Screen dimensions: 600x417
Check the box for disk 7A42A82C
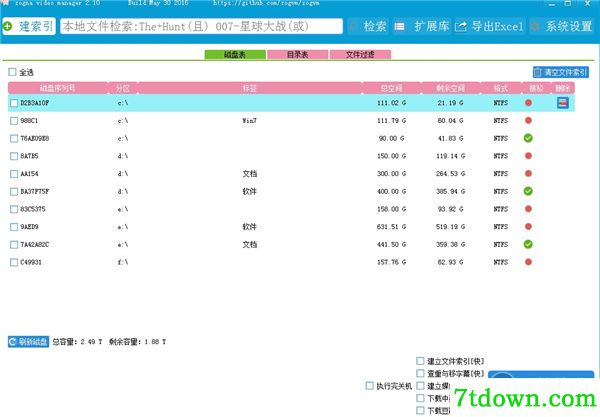[x=14, y=244]
